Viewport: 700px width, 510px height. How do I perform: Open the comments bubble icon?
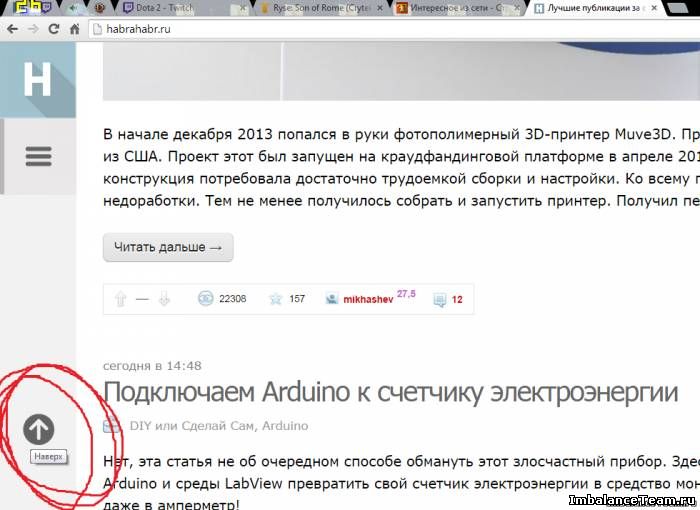(x=438, y=299)
